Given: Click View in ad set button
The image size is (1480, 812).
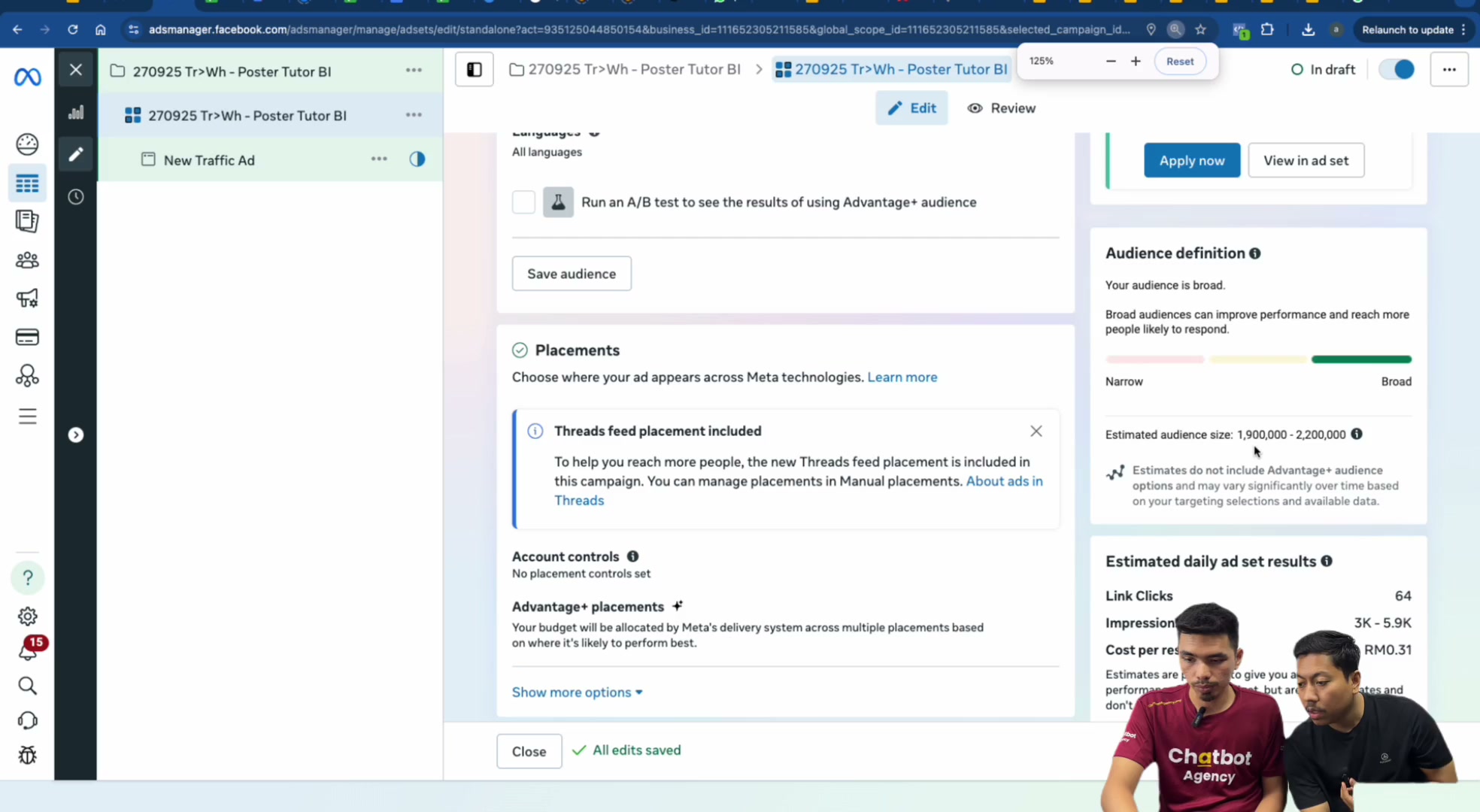Looking at the screenshot, I should pos(1306,160).
